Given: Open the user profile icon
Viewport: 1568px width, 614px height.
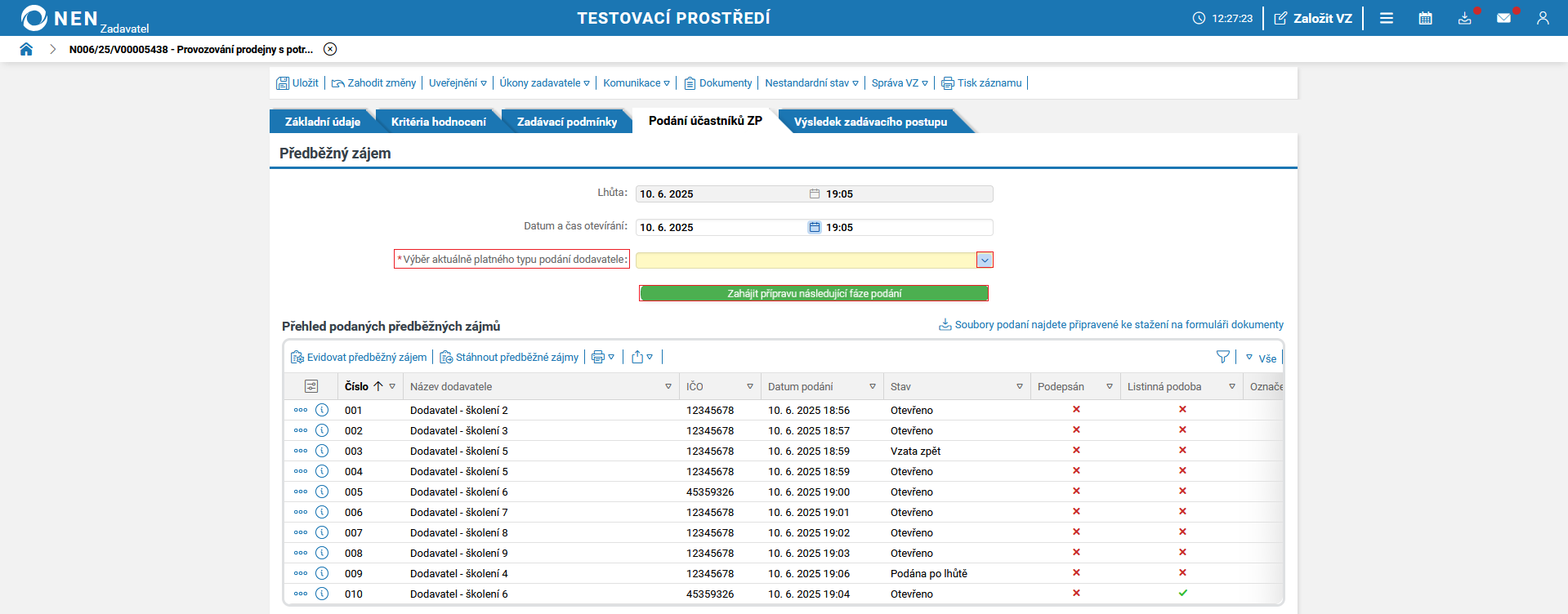Looking at the screenshot, I should pyautogui.click(x=1543, y=18).
